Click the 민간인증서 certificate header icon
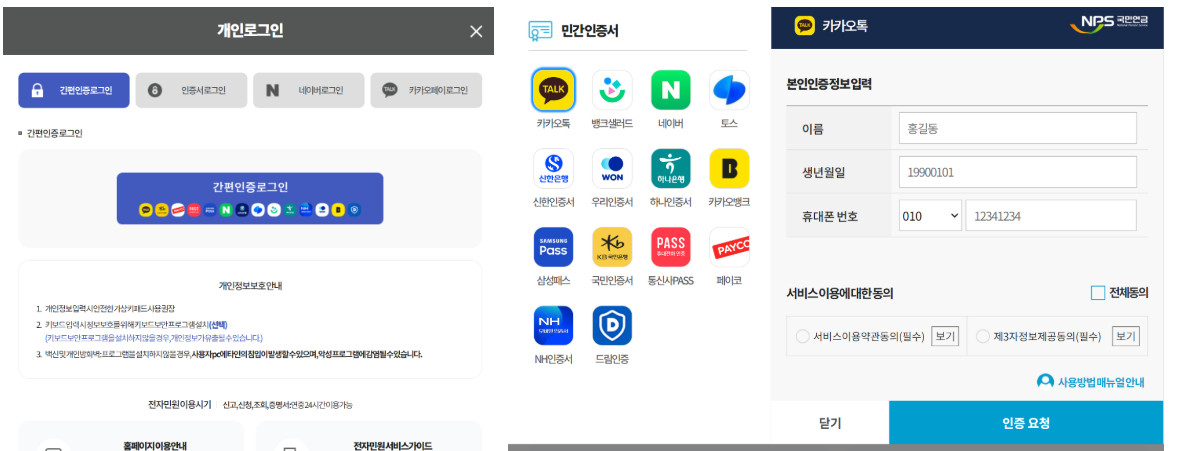1179x451 pixels. point(540,31)
